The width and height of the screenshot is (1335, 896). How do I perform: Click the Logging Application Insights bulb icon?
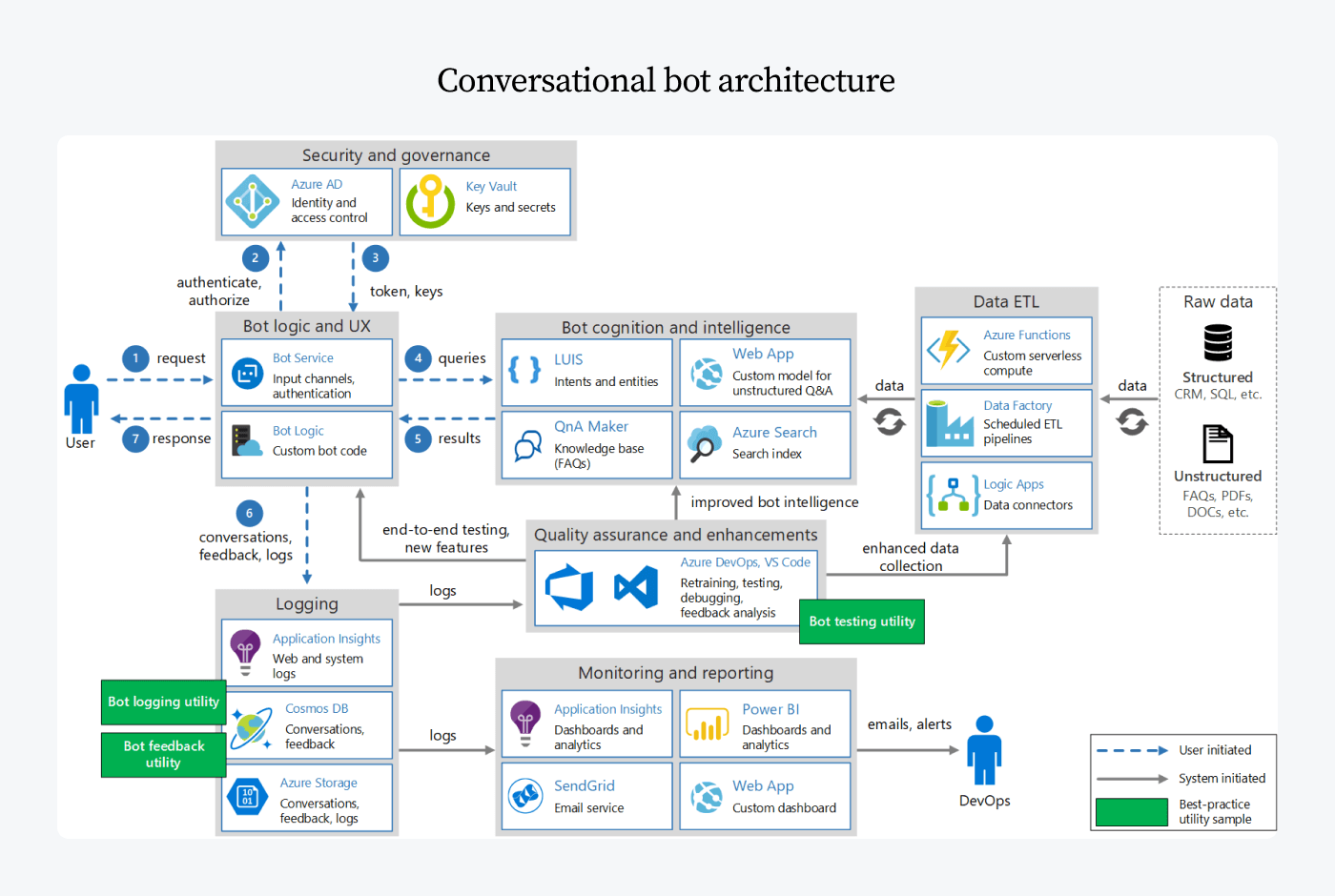click(x=245, y=653)
